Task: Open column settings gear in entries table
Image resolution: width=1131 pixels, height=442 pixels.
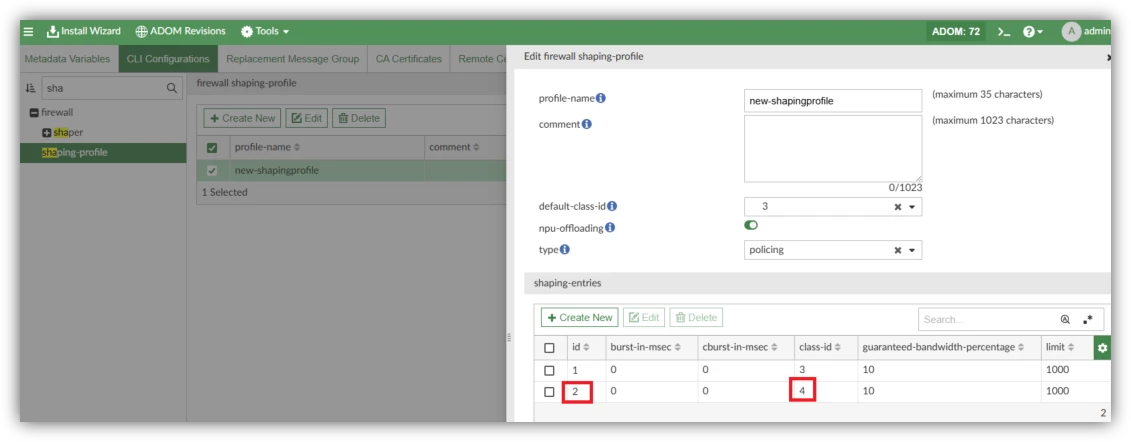Action: tap(1102, 348)
